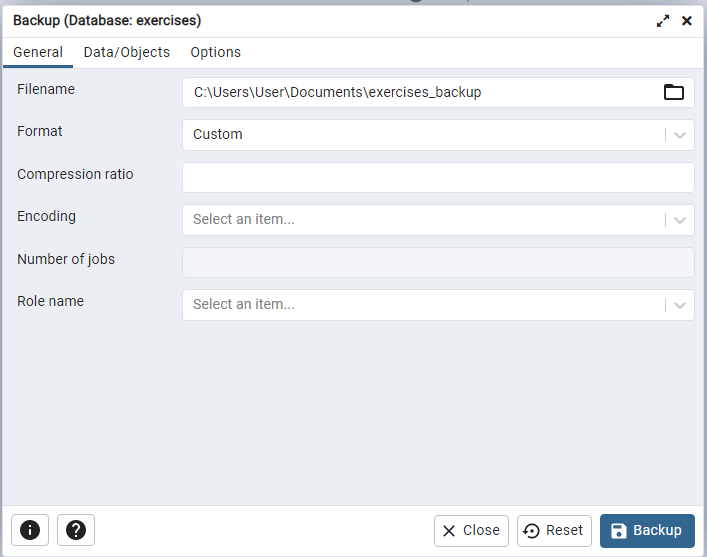
Task: Click the Close button
Action: pyautogui.click(x=471, y=531)
